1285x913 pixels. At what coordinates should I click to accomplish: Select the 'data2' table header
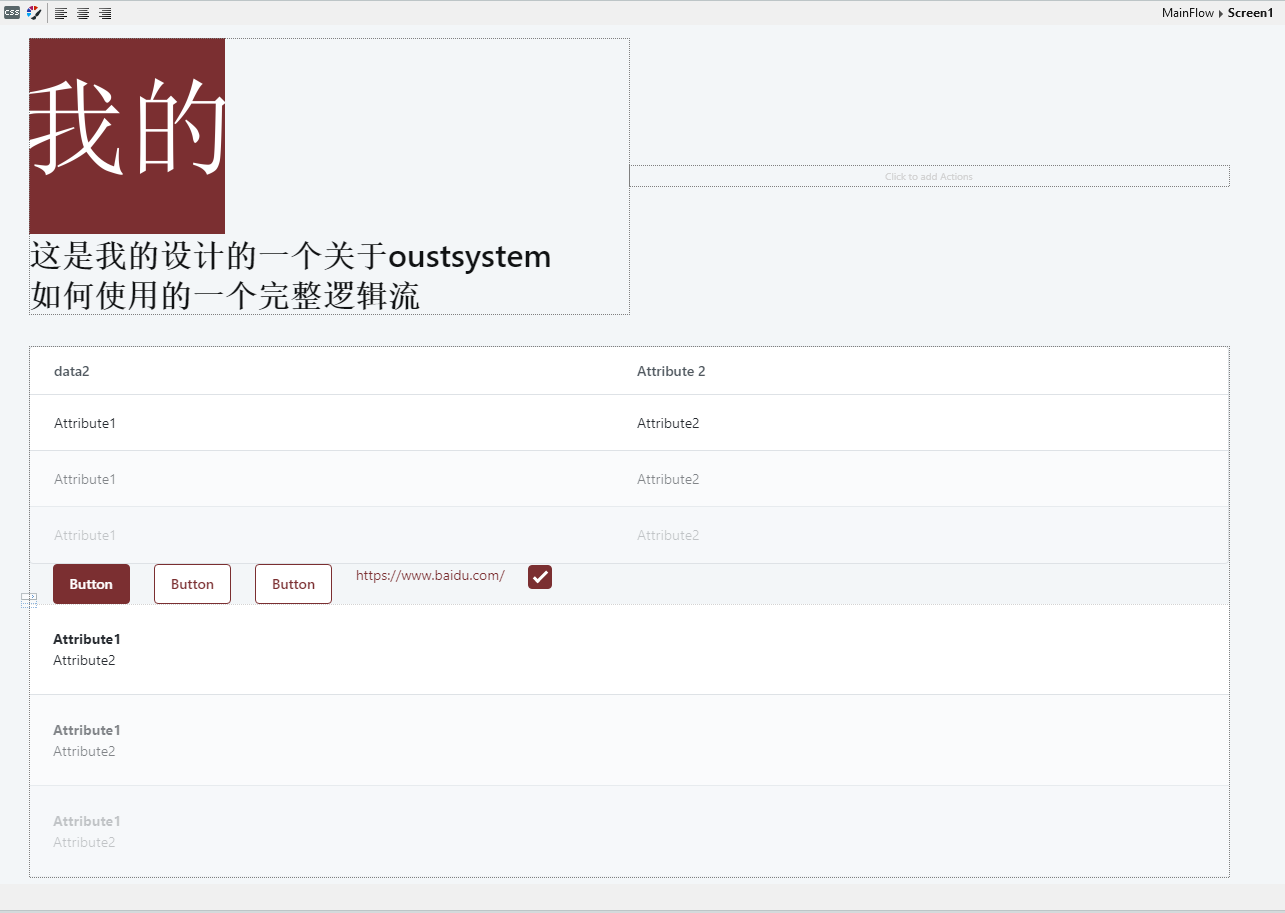click(71, 371)
